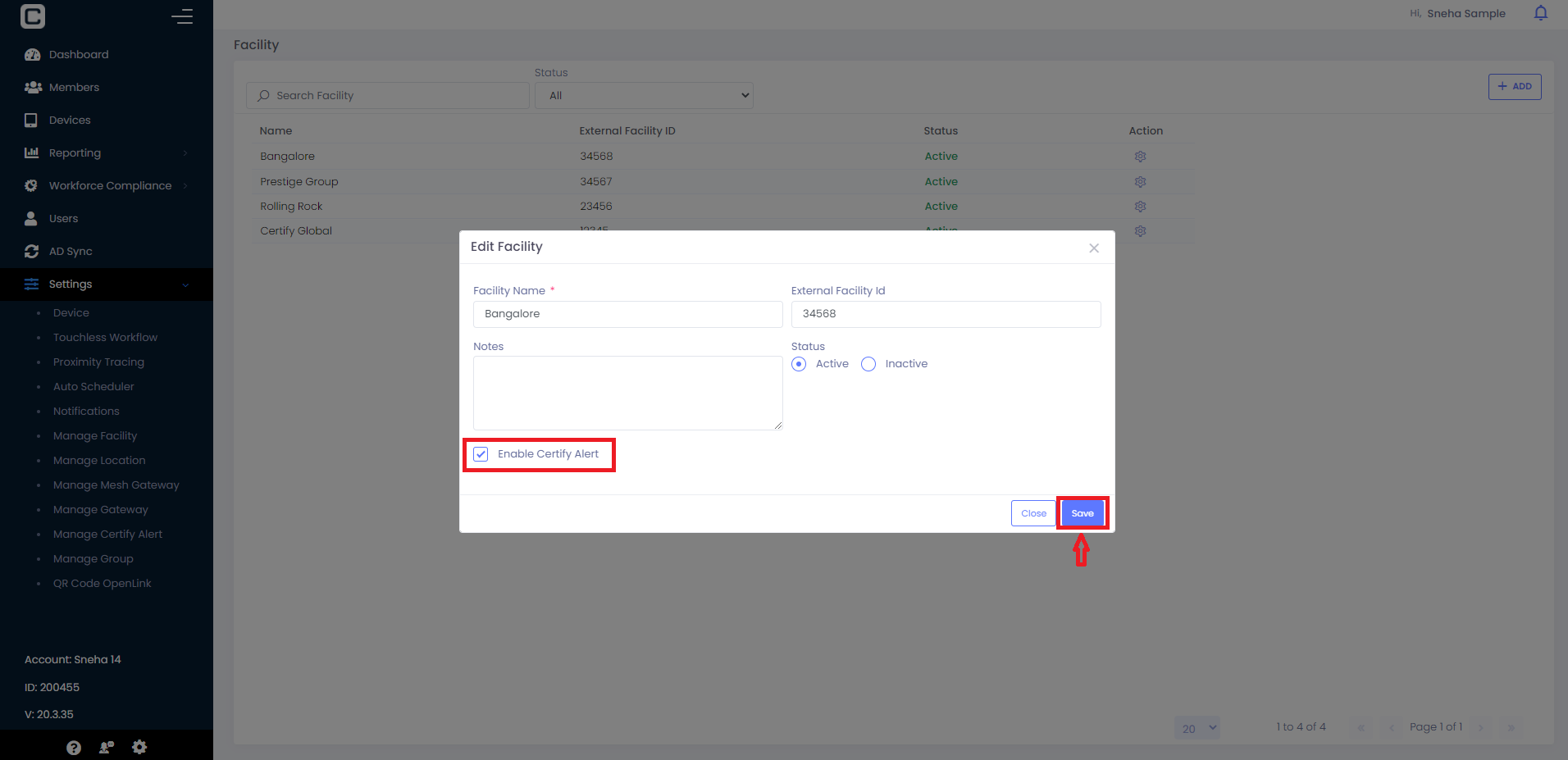
Task: Click the Settings sliders icon
Action: click(x=32, y=284)
